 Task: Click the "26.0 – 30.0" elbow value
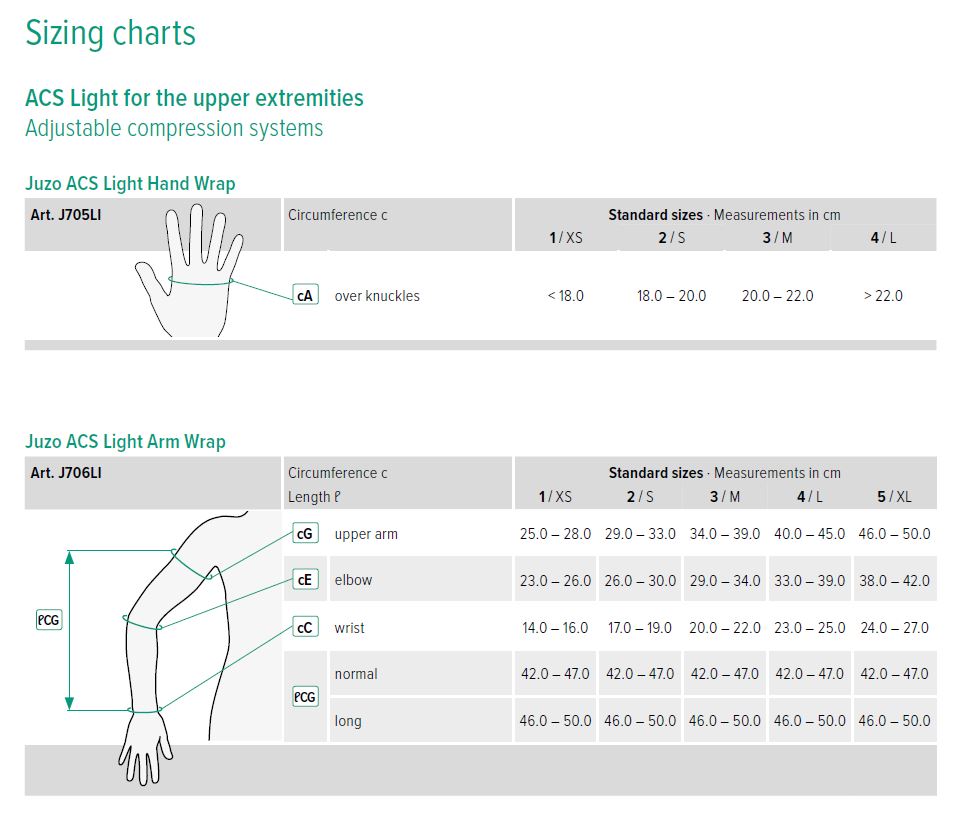640,581
